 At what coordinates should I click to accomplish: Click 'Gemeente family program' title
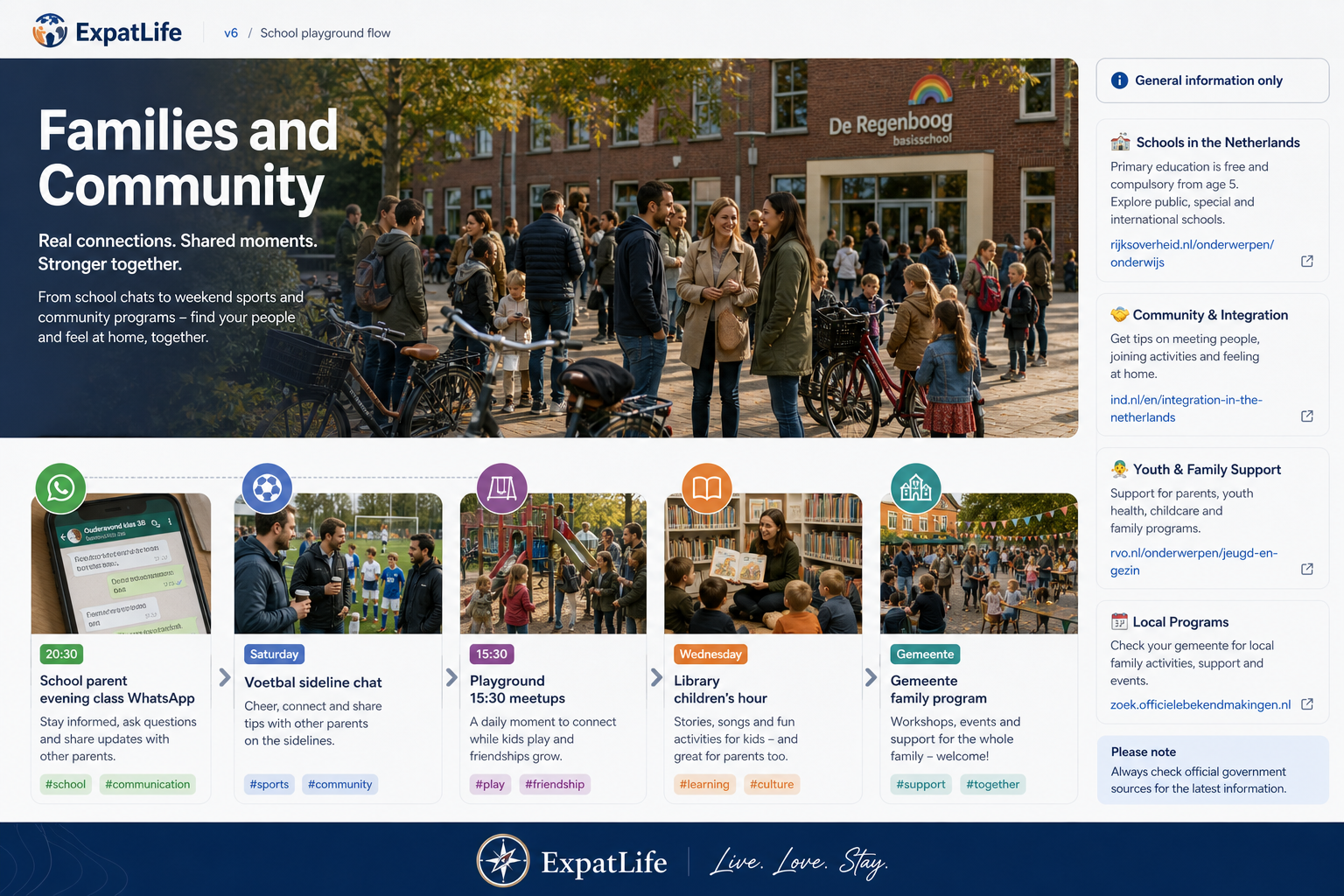[x=939, y=689]
